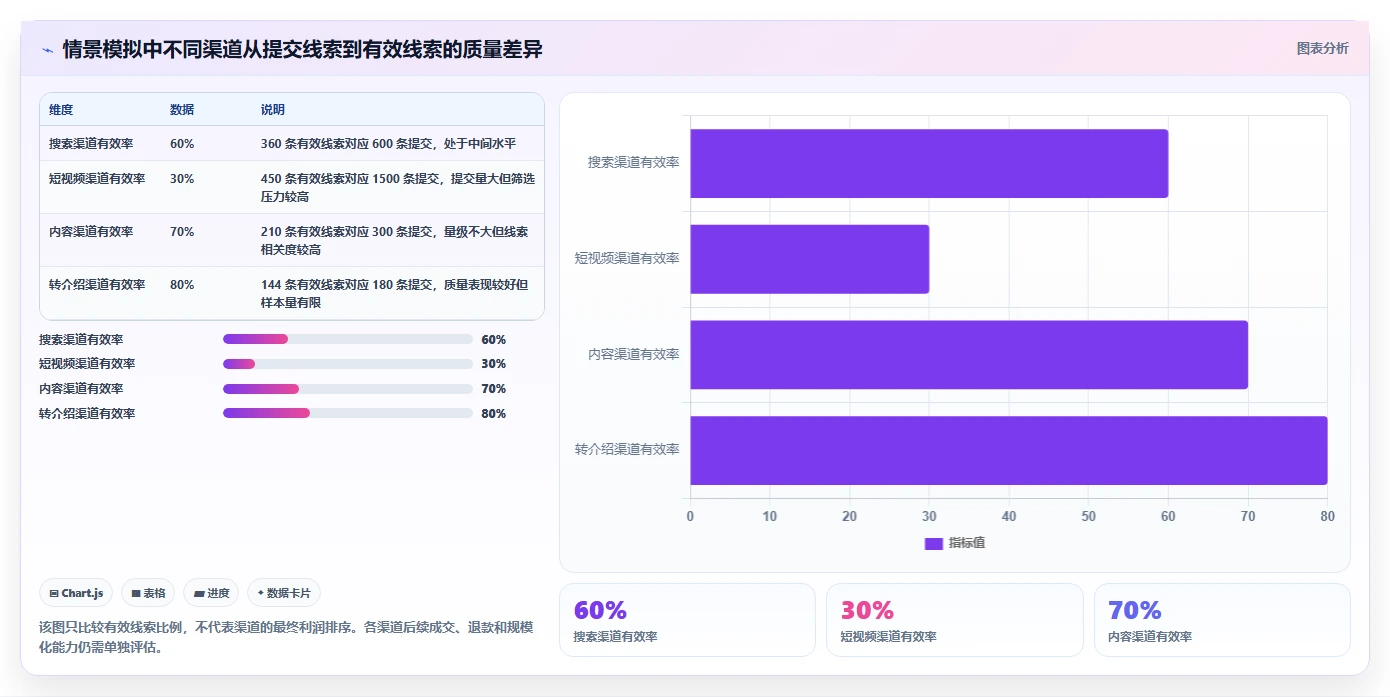Screen dimensions: 1390x697
Task: Click 内容渠道有效率 cell in the table
Action: 91,232
